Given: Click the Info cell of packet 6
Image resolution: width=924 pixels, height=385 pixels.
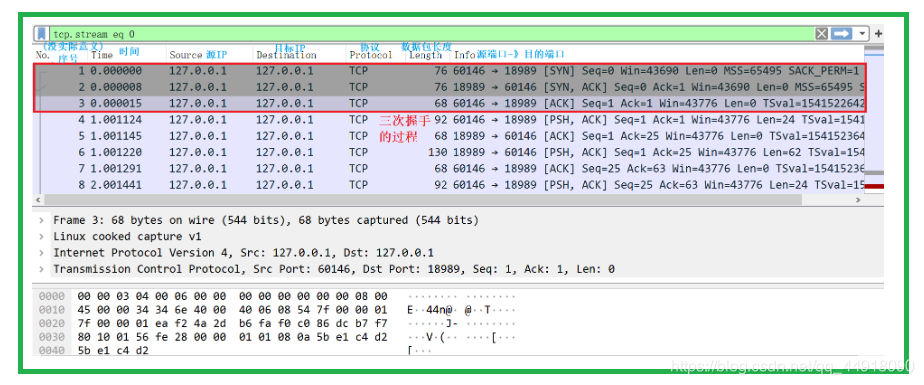Looking at the screenshot, I should pos(659,152).
